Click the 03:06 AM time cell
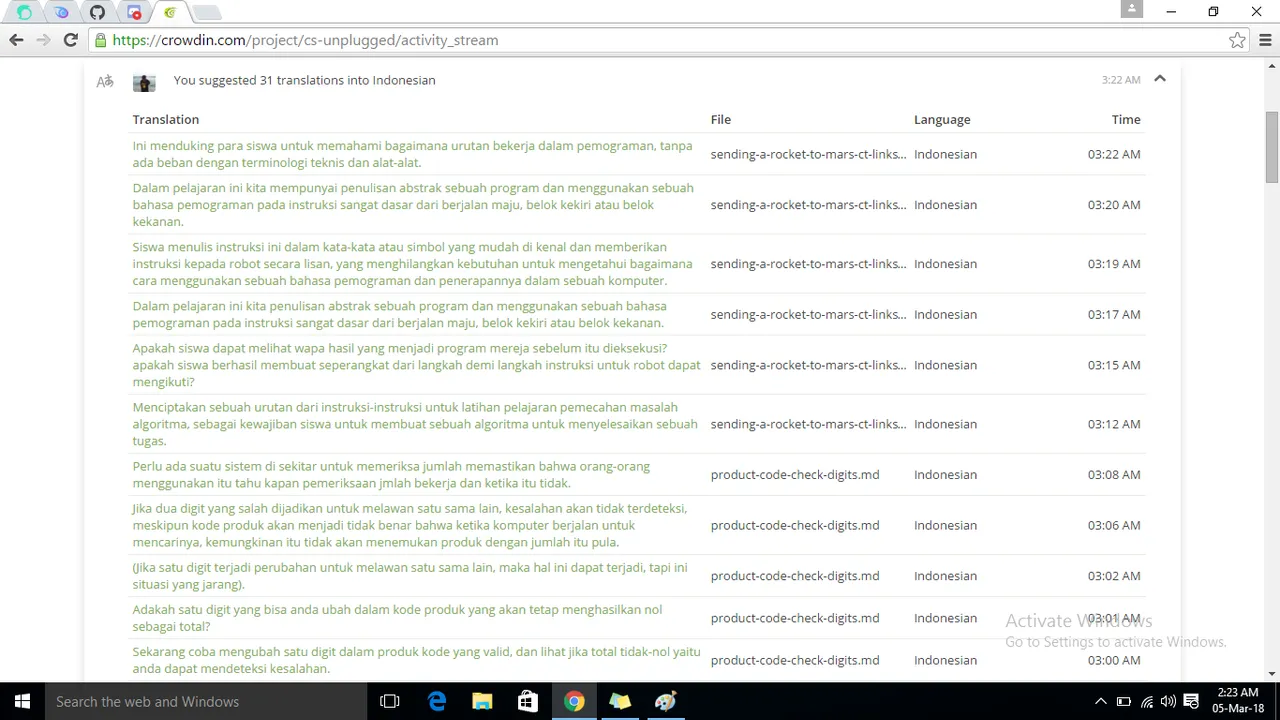The height and width of the screenshot is (720, 1280). click(1114, 525)
